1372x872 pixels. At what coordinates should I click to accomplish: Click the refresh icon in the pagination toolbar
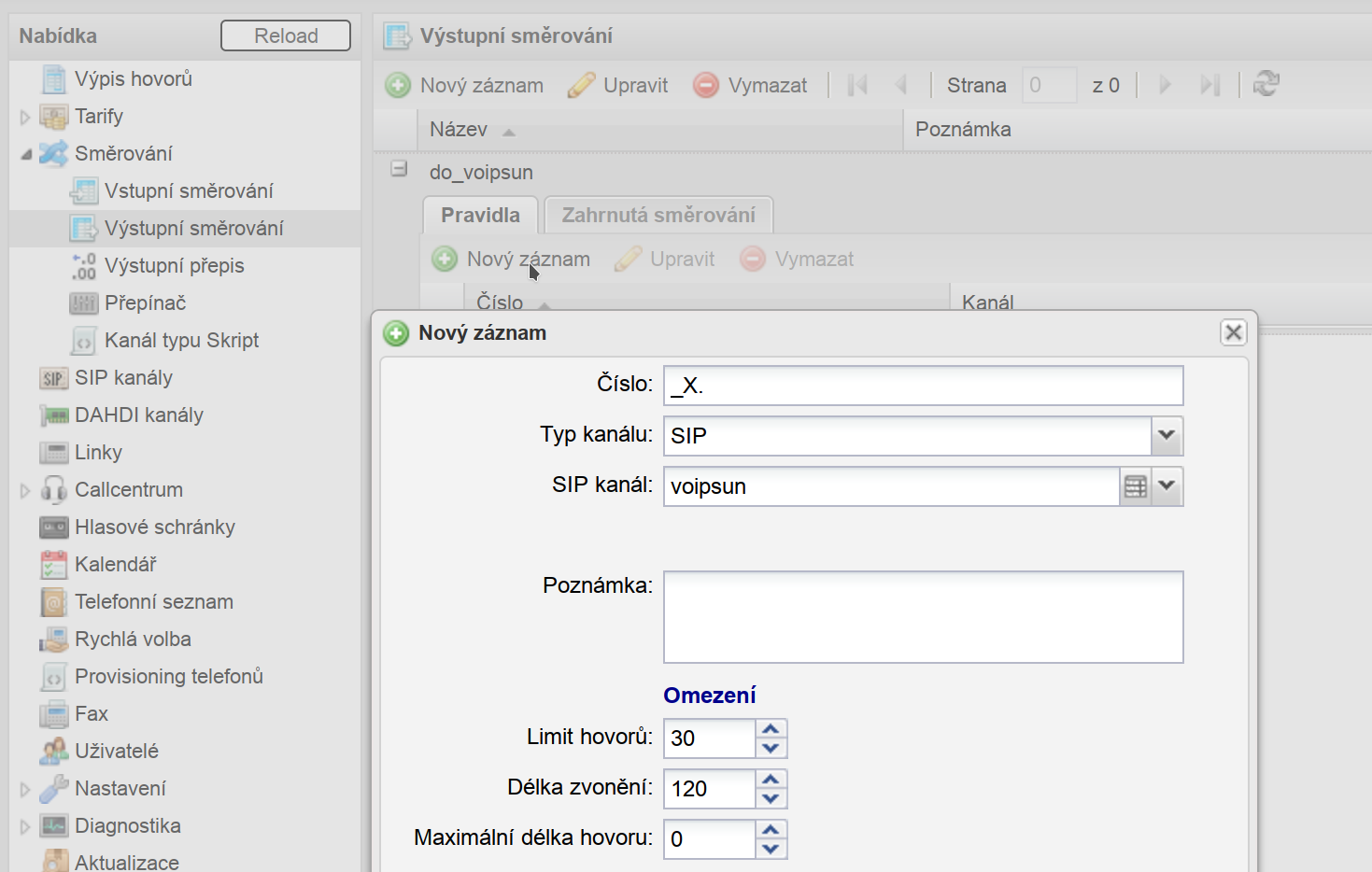point(1266,84)
